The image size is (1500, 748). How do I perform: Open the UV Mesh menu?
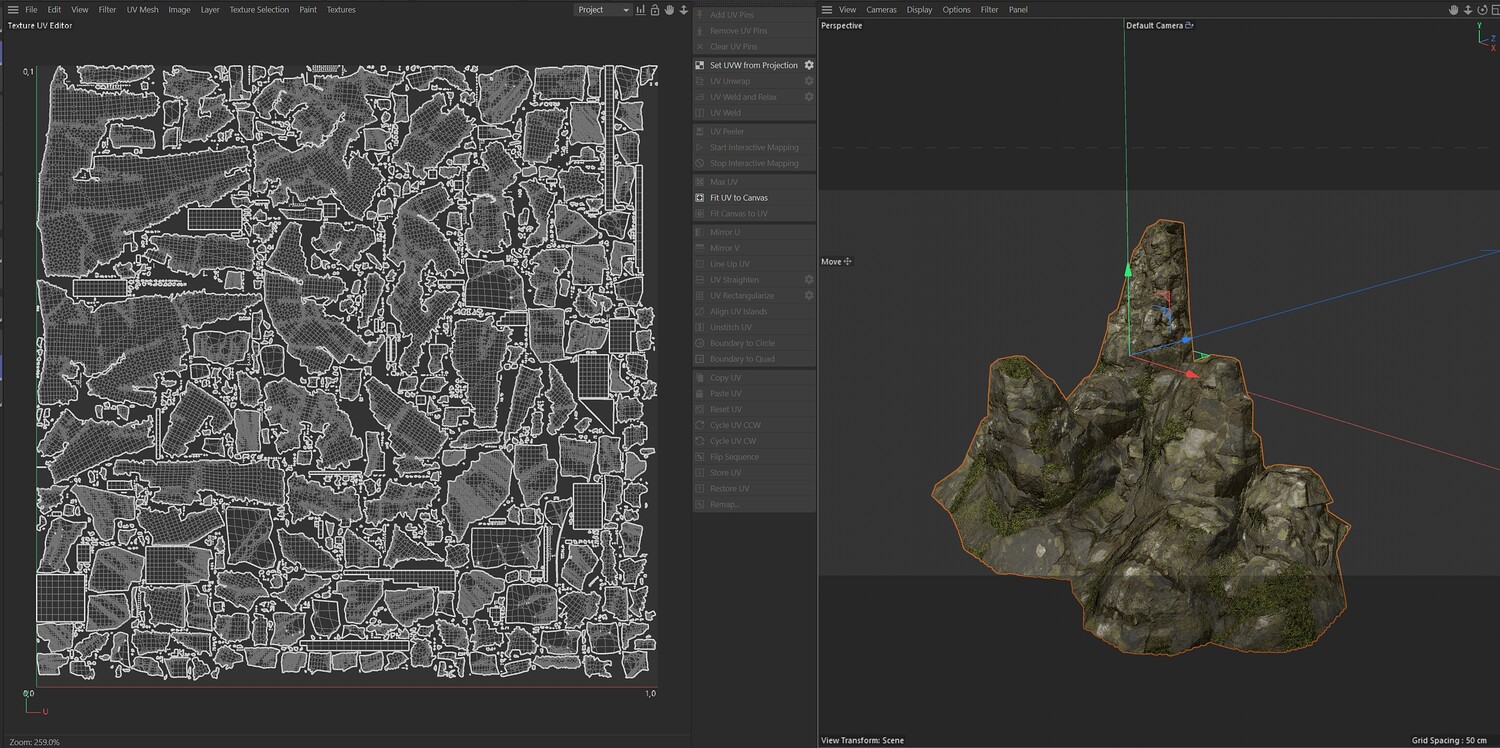(142, 10)
